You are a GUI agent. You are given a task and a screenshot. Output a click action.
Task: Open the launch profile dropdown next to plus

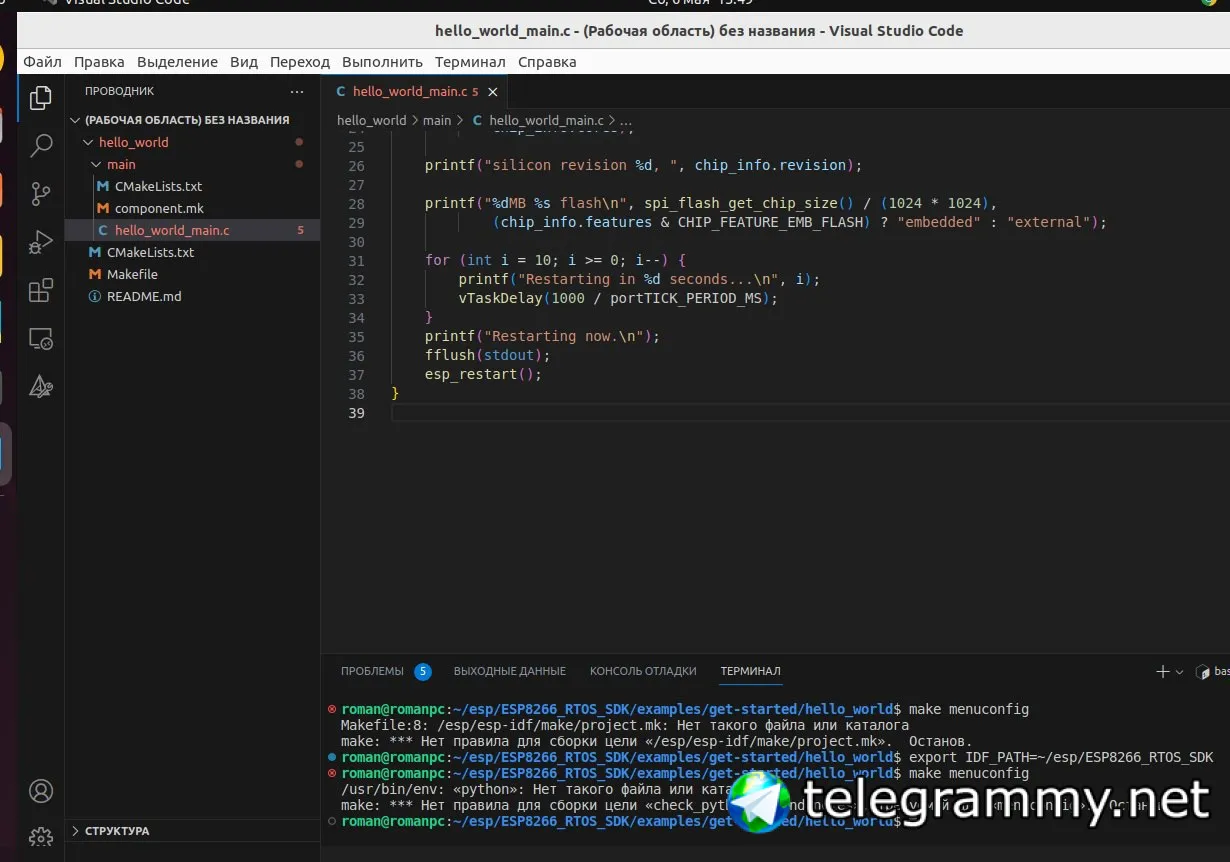pos(1180,672)
